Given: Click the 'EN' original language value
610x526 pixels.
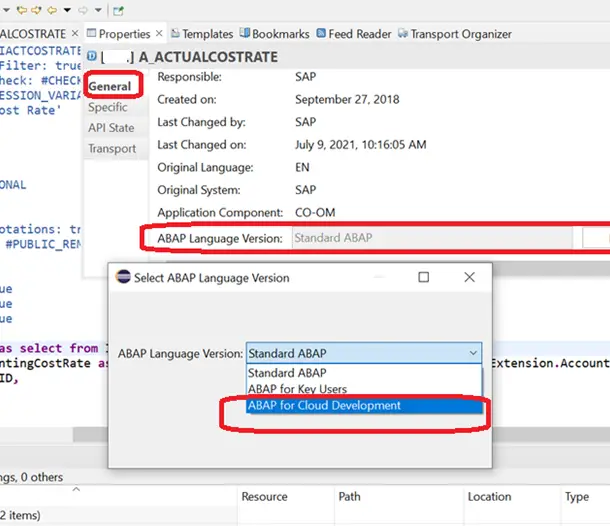Looking at the screenshot, I should 302,167.
